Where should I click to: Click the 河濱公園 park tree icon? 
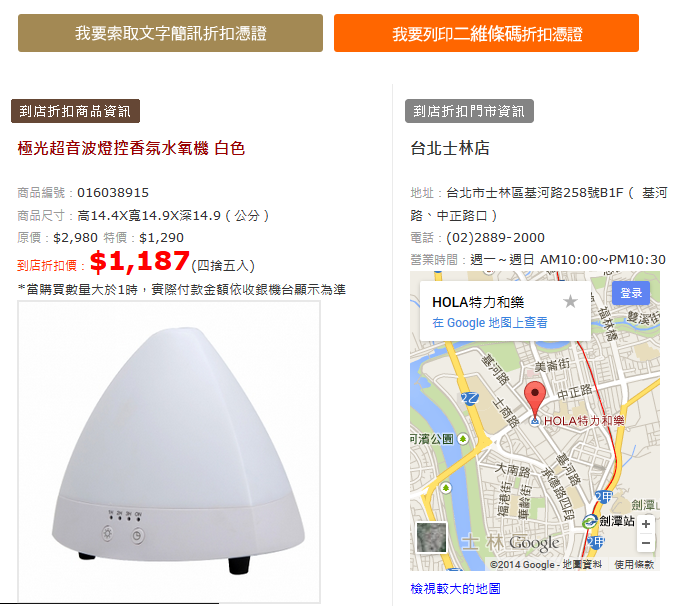point(463,439)
